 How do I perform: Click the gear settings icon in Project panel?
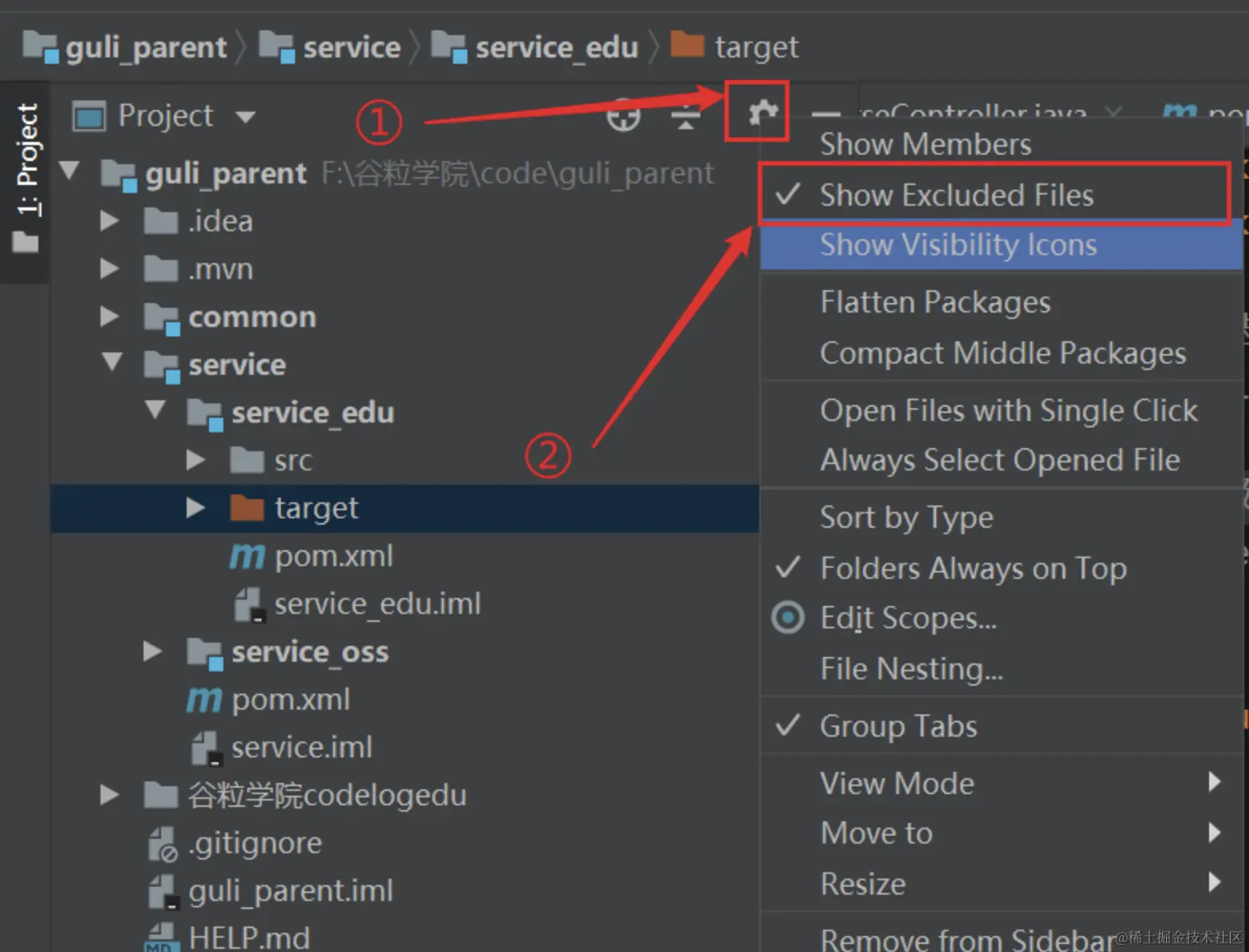click(x=762, y=112)
